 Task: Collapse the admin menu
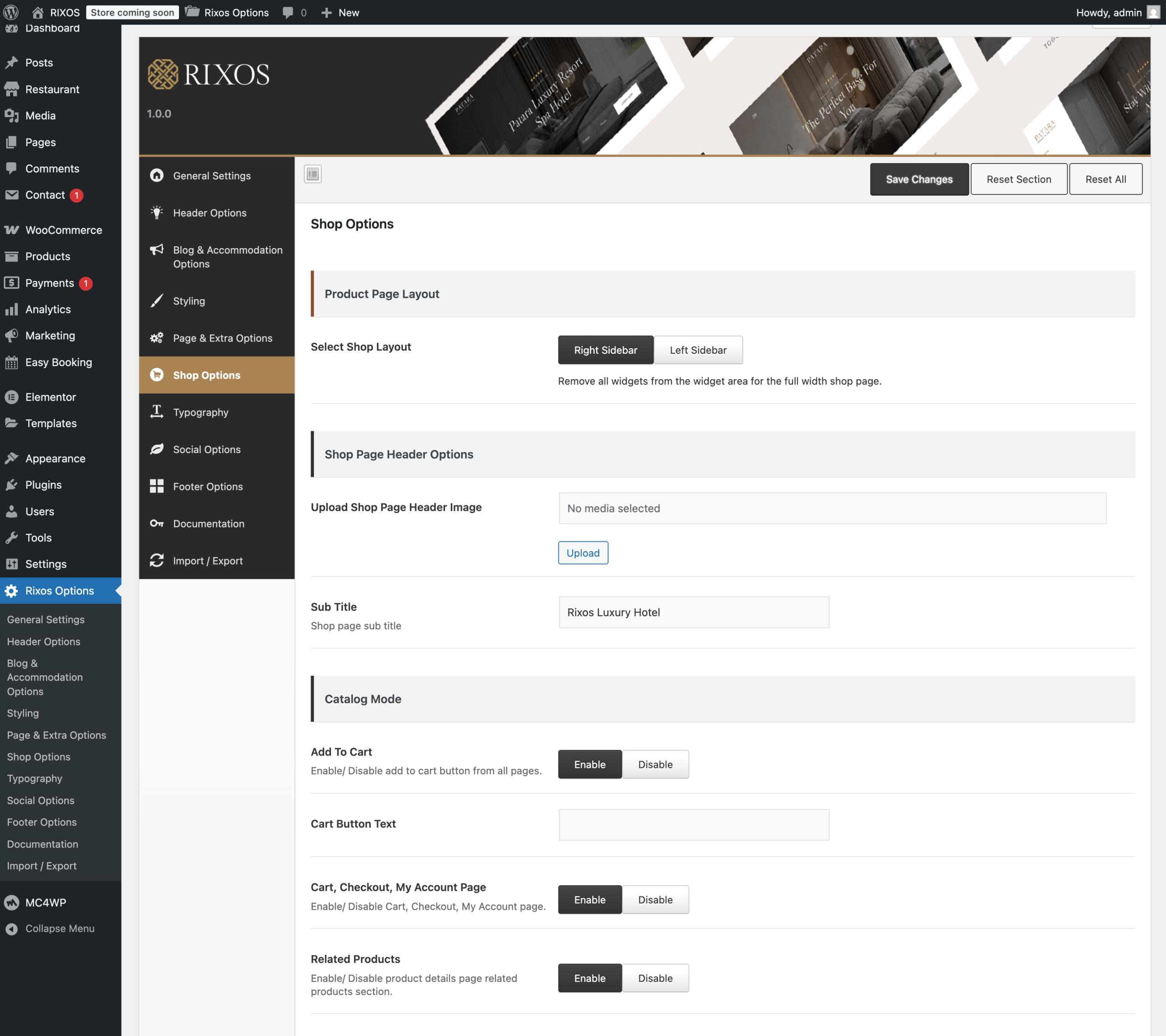point(60,929)
